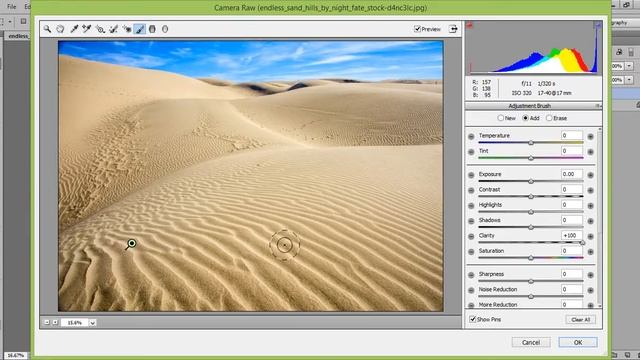
Task: Decrease Contrast with its minus icon
Action: pos(471,191)
